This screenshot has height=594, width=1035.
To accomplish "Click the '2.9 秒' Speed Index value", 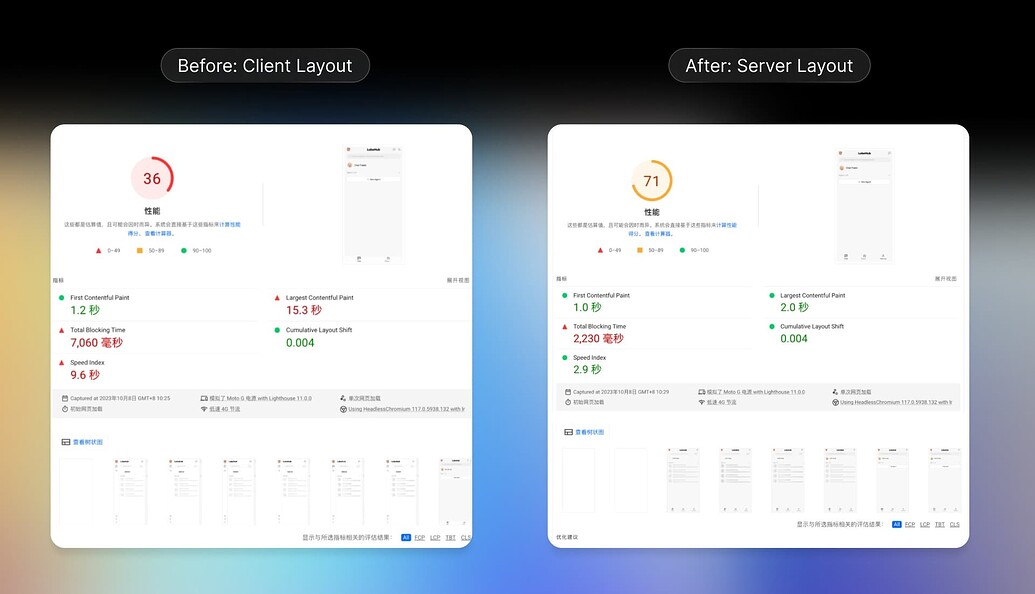I will [x=587, y=370].
